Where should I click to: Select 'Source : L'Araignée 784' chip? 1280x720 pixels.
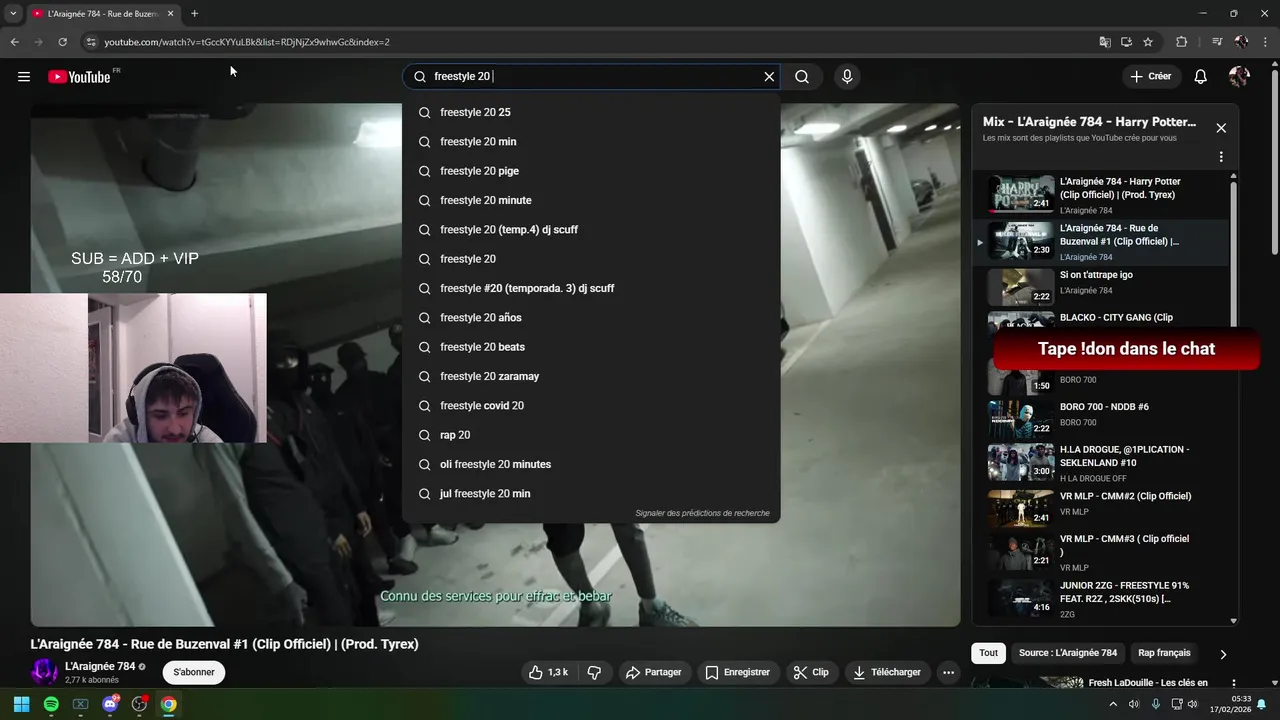pyautogui.click(x=1068, y=653)
